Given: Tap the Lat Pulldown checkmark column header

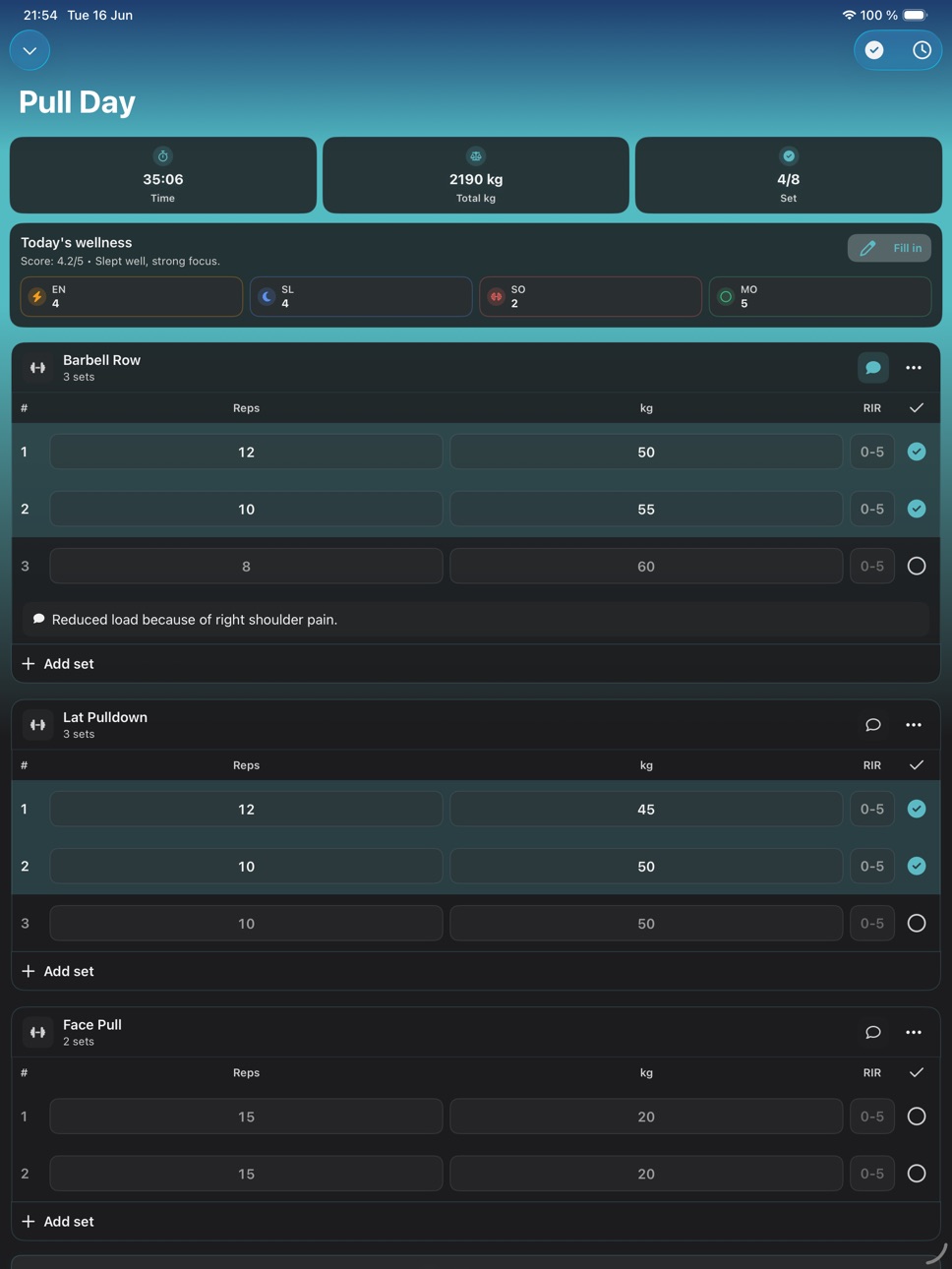Looking at the screenshot, I should click(917, 765).
